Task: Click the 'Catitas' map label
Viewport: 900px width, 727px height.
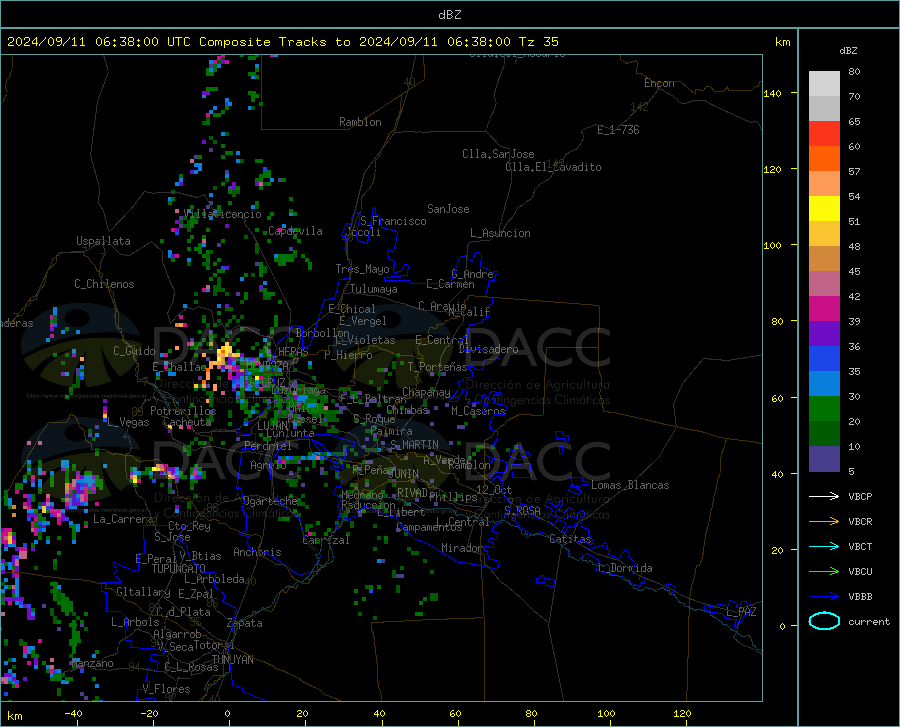Action: click(570, 539)
